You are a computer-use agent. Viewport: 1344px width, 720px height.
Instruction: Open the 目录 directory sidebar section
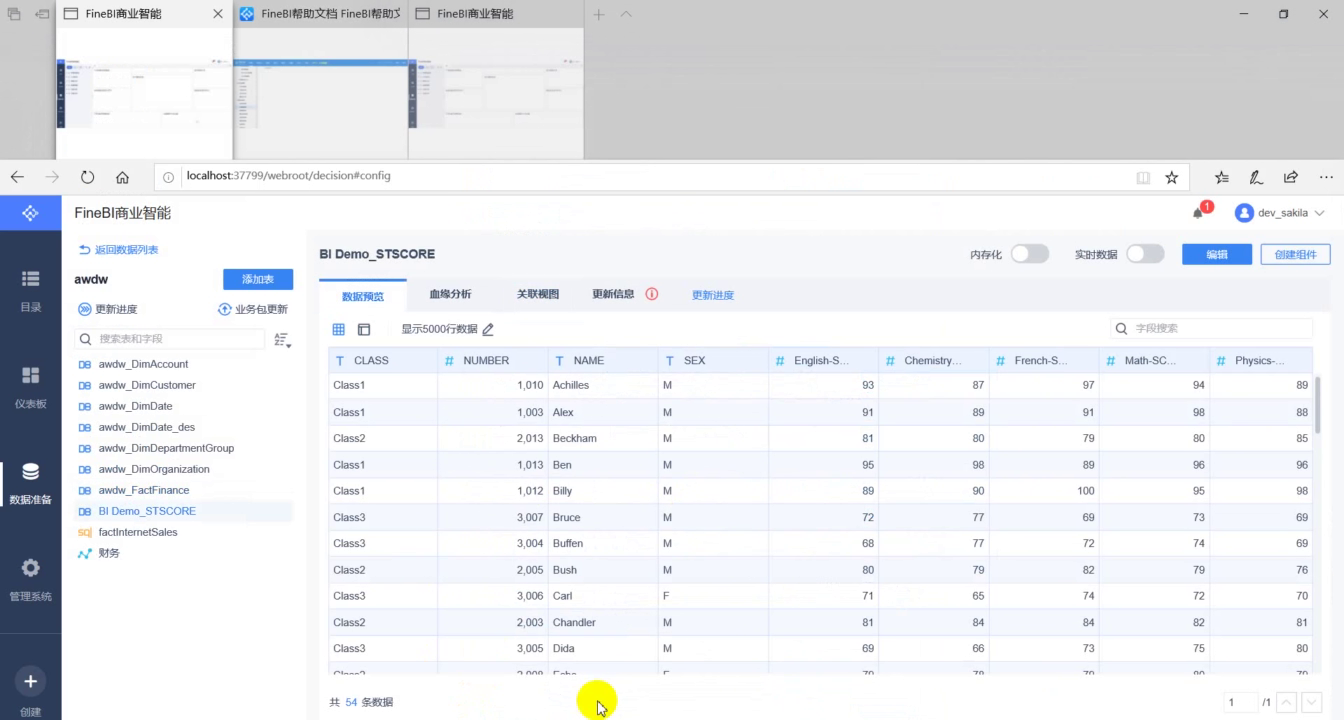[30, 290]
